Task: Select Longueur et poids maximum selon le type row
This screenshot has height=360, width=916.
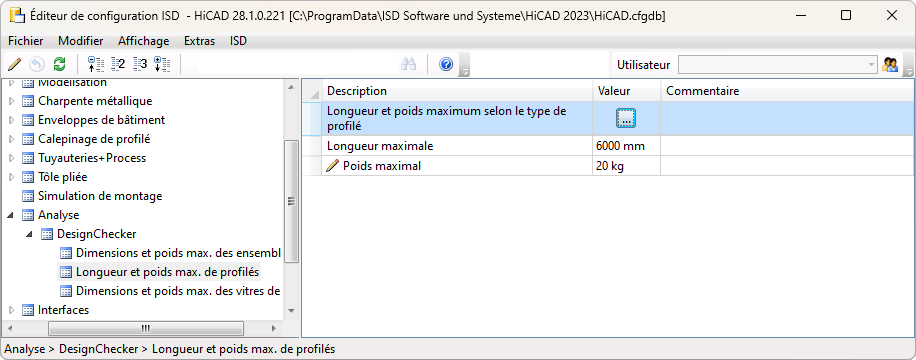Action: [457, 118]
